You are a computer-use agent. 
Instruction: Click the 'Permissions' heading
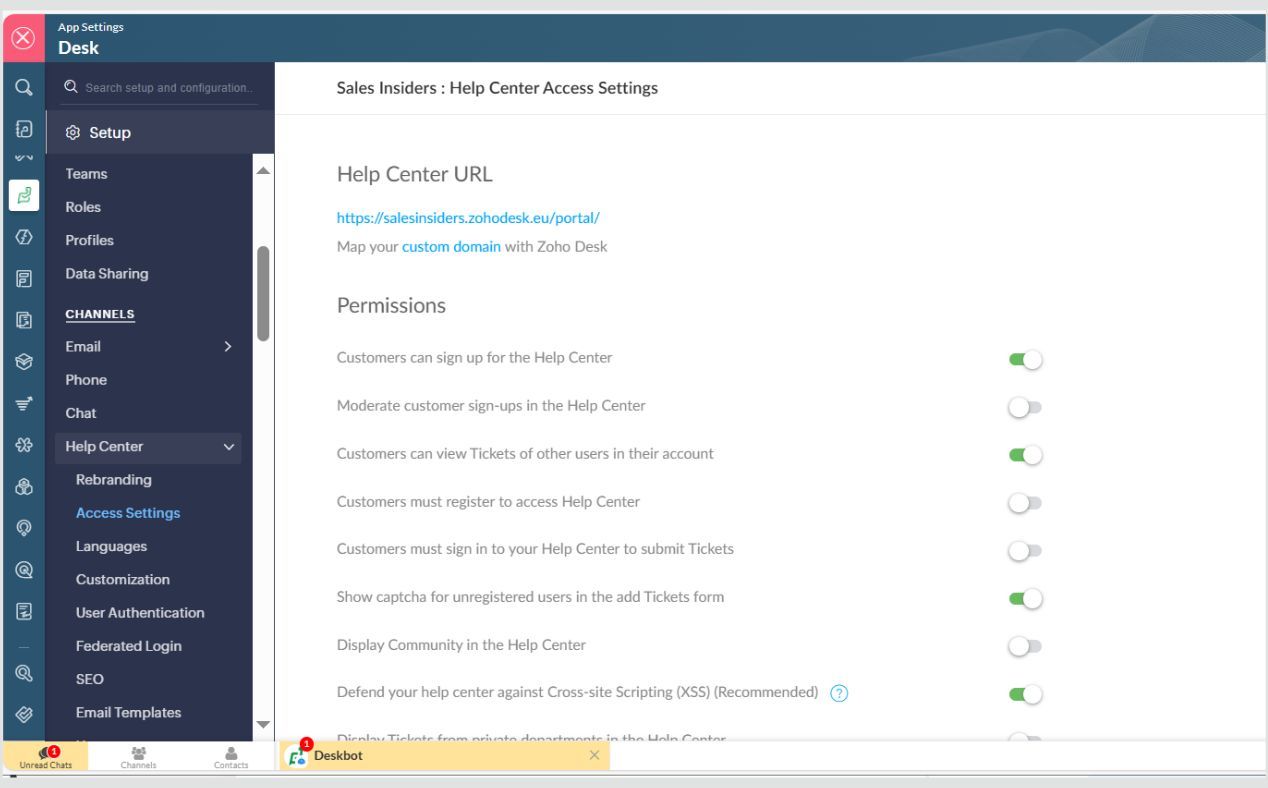click(391, 306)
